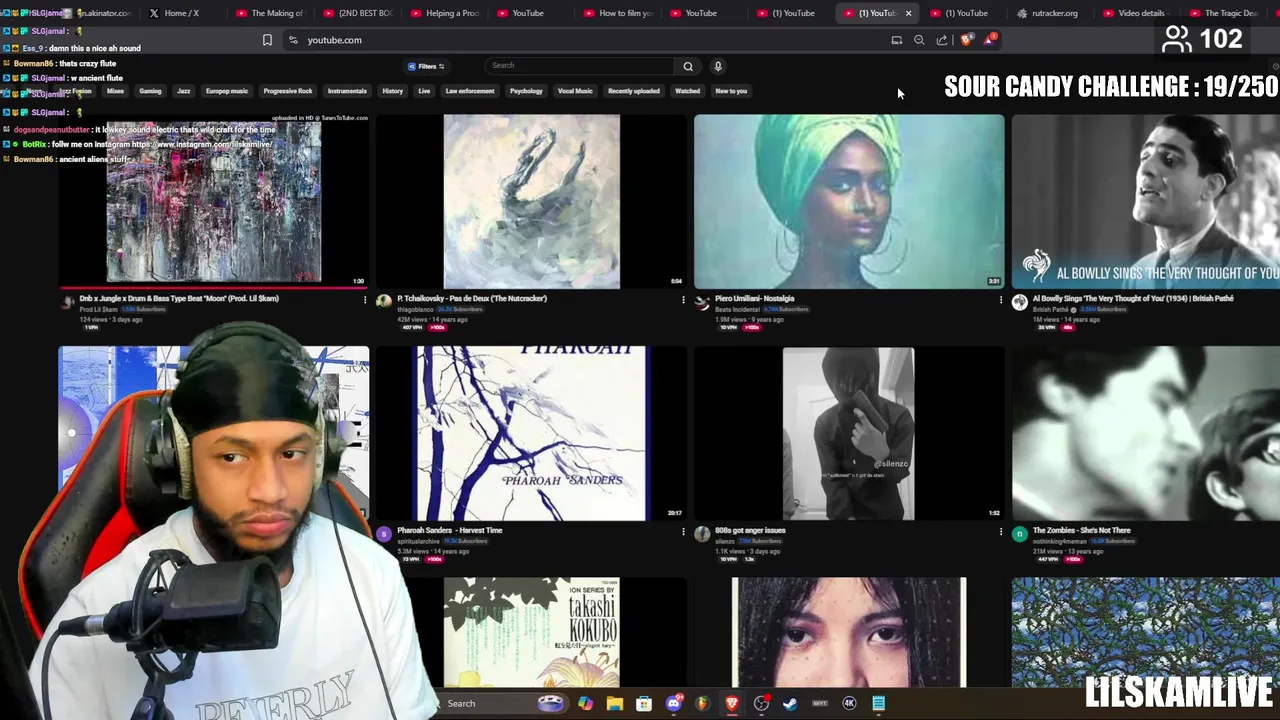Select the Jazz category chip
Image resolution: width=1280 pixels, height=720 pixels.
click(184, 91)
